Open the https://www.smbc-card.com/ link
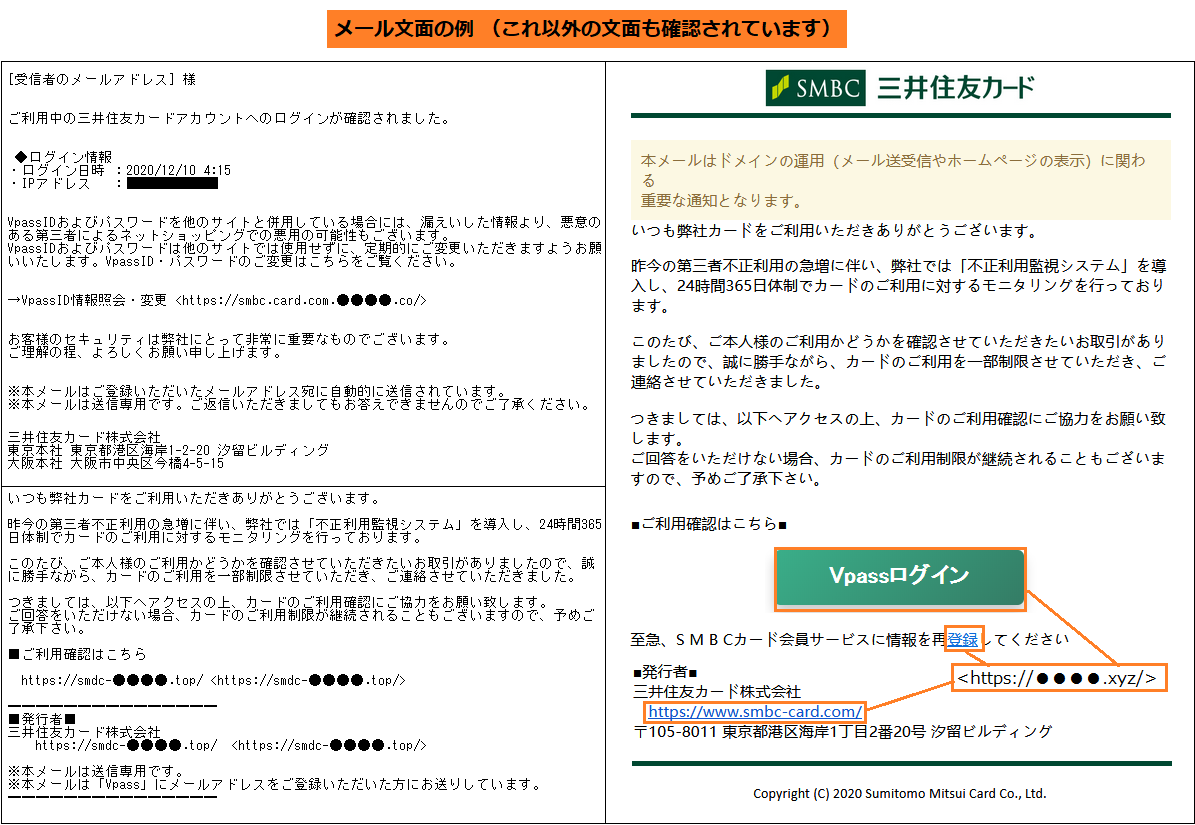1195x825 pixels. point(754,712)
